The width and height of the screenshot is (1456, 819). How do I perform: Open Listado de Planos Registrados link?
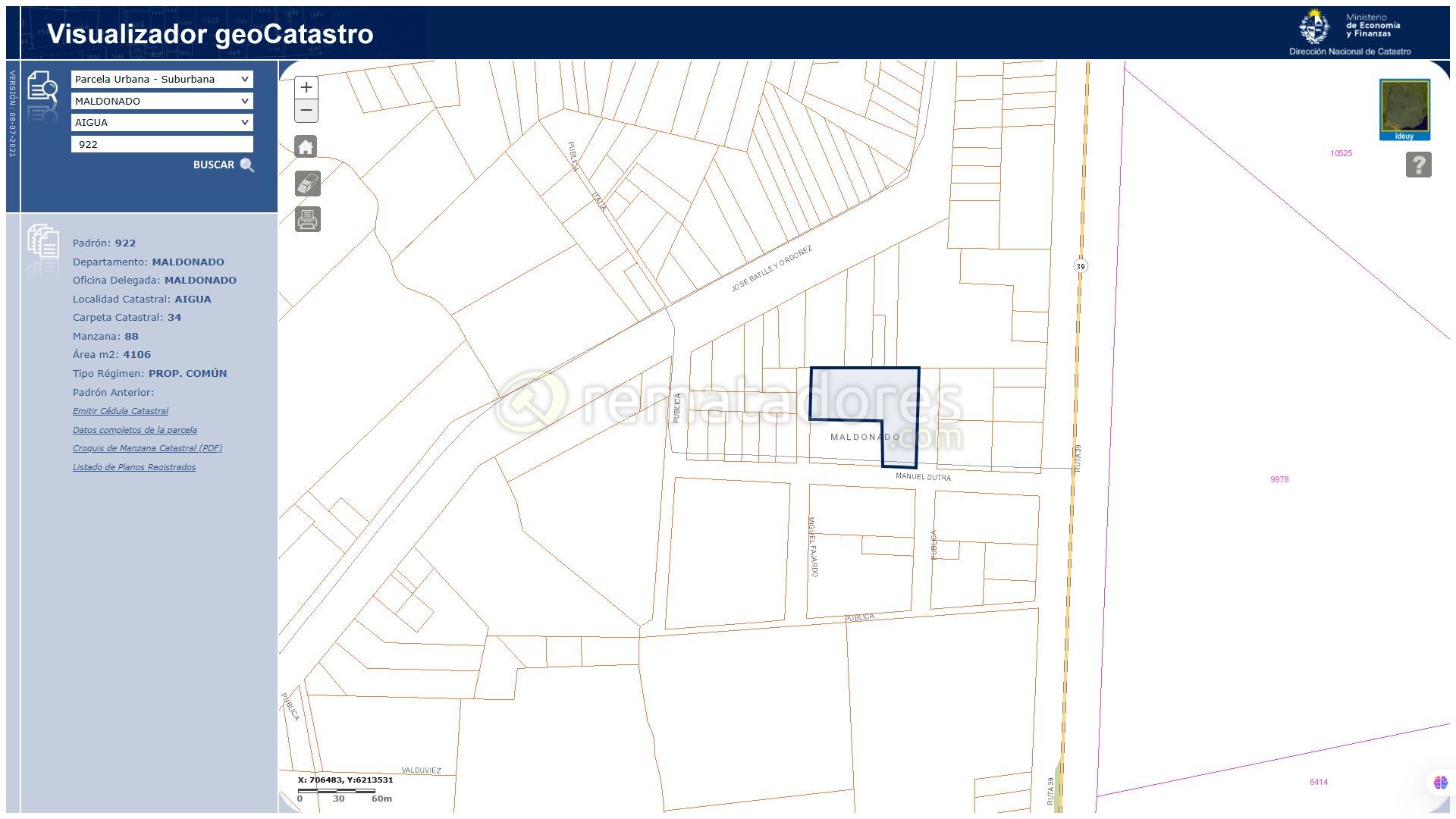tap(134, 467)
